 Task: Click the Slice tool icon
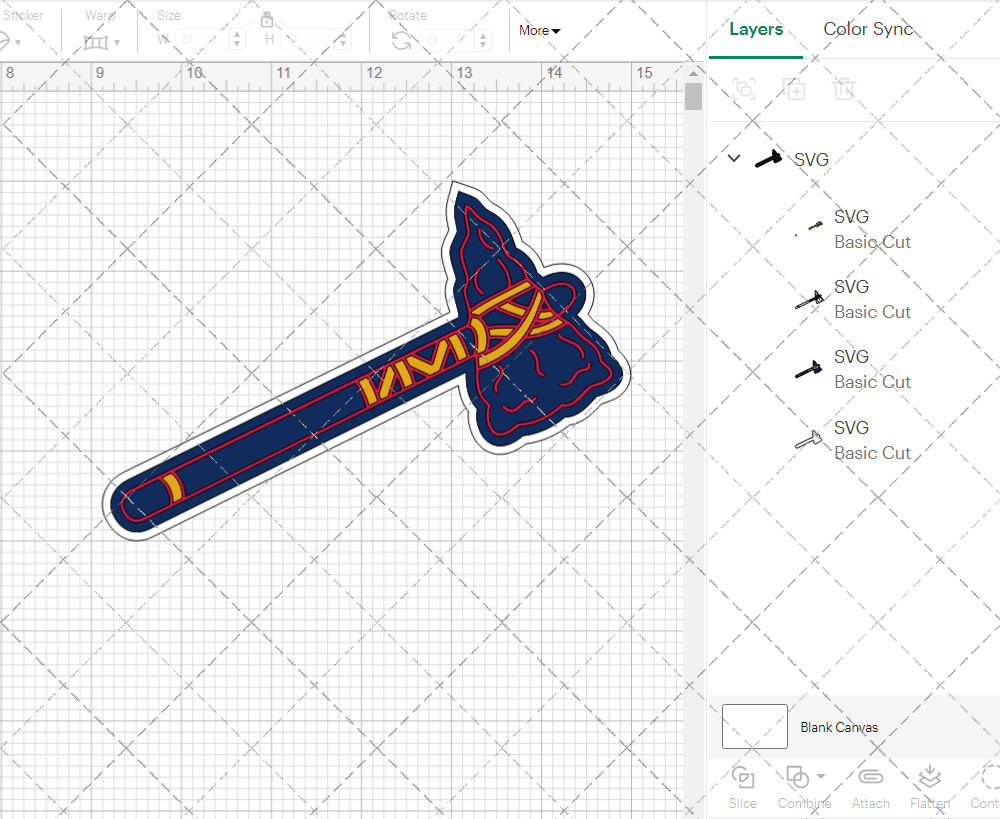point(742,778)
